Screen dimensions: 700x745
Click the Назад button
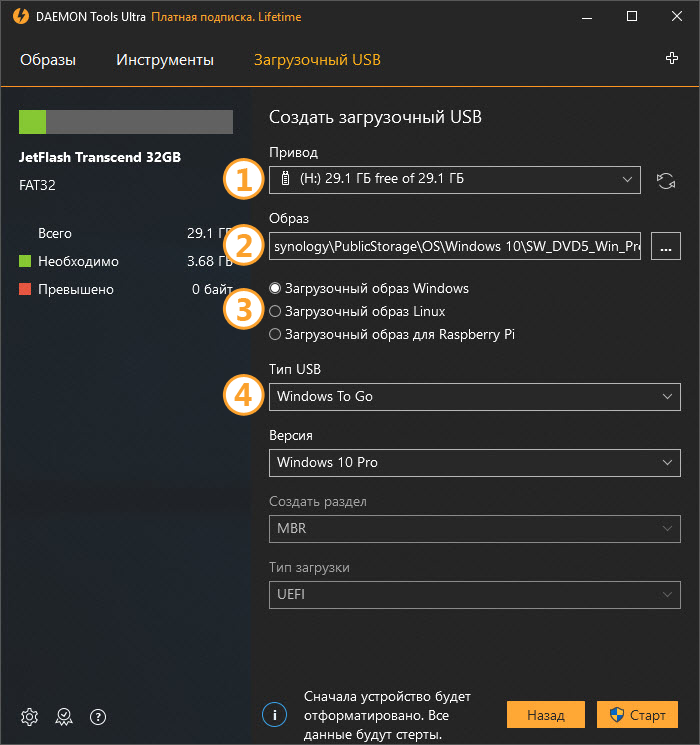click(x=546, y=714)
